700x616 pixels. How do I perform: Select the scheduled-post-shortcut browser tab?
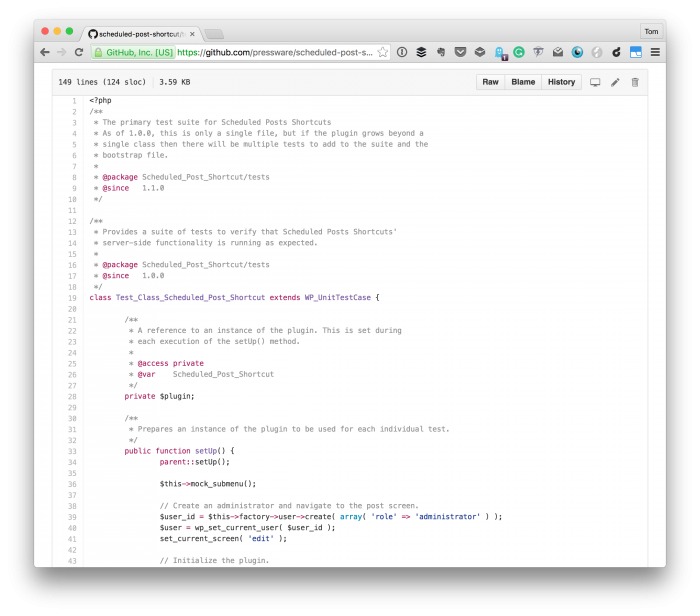(142, 34)
